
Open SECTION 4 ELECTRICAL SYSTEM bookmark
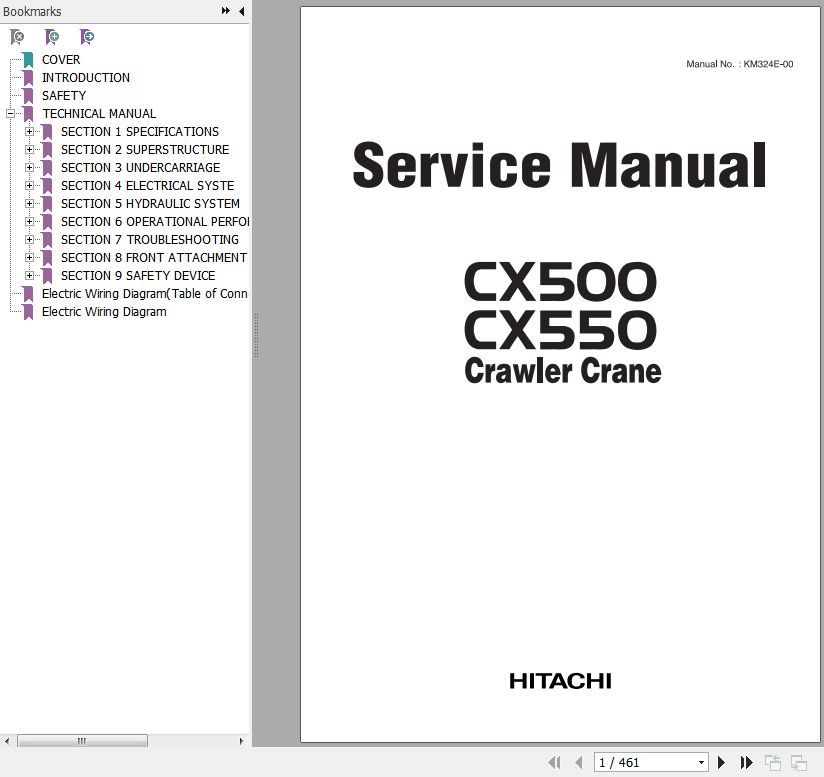point(147,185)
